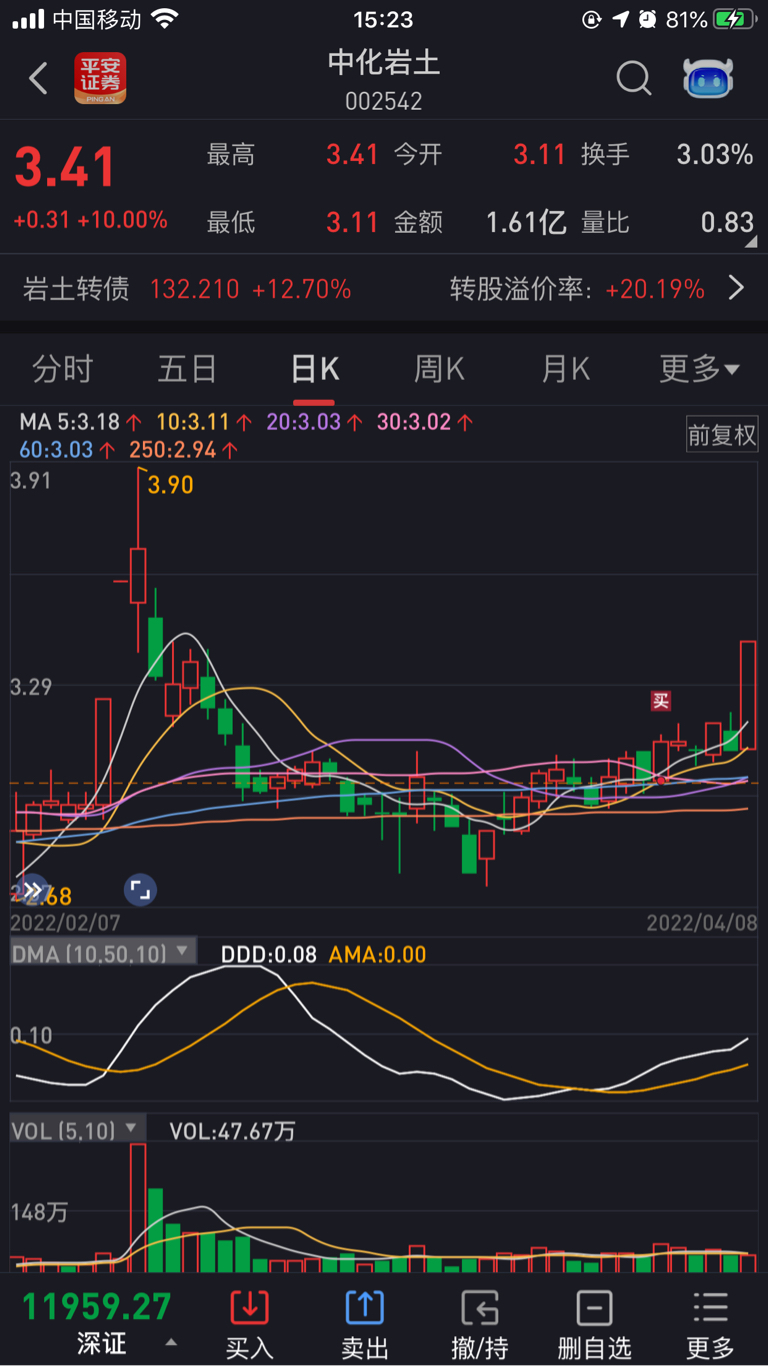Viewport: 768px width, 1366px height.
Task: Tap the Ping An Securities logo
Action: pyautogui.click(x=100, y=78)
